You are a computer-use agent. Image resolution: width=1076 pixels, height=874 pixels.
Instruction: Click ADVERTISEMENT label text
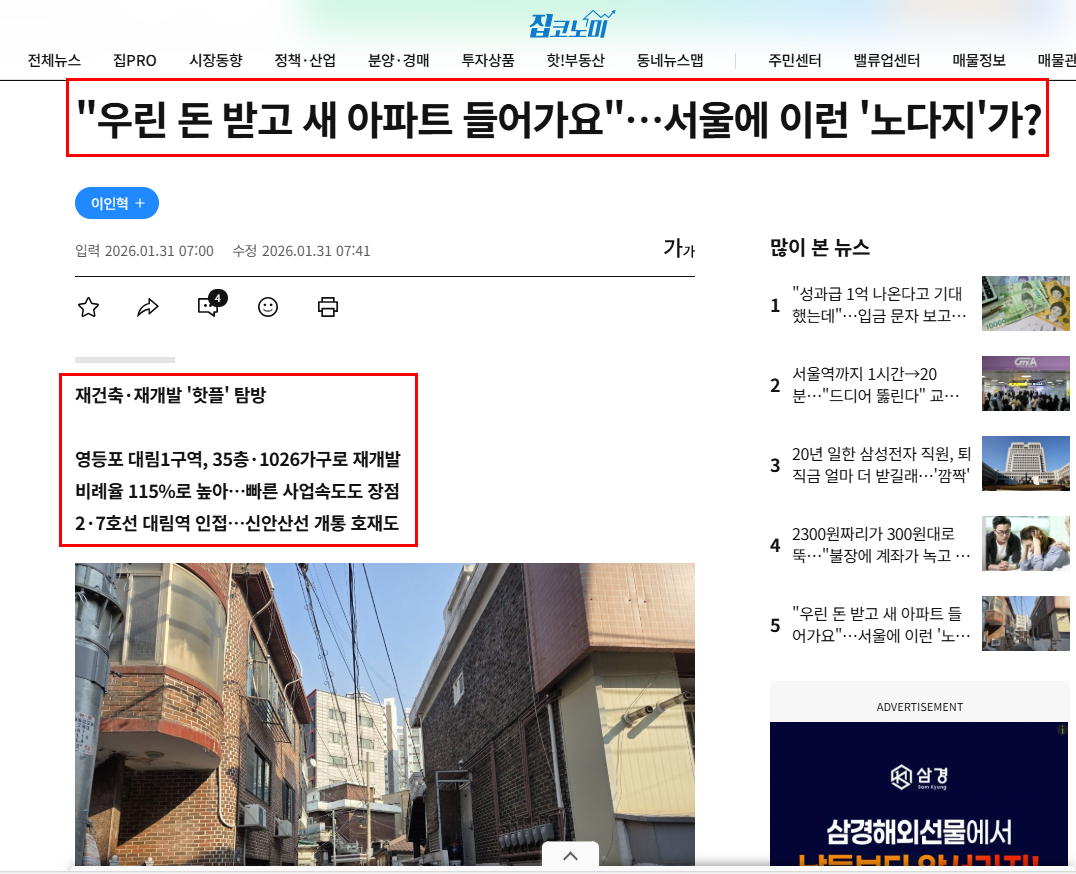tap(920, 707)
